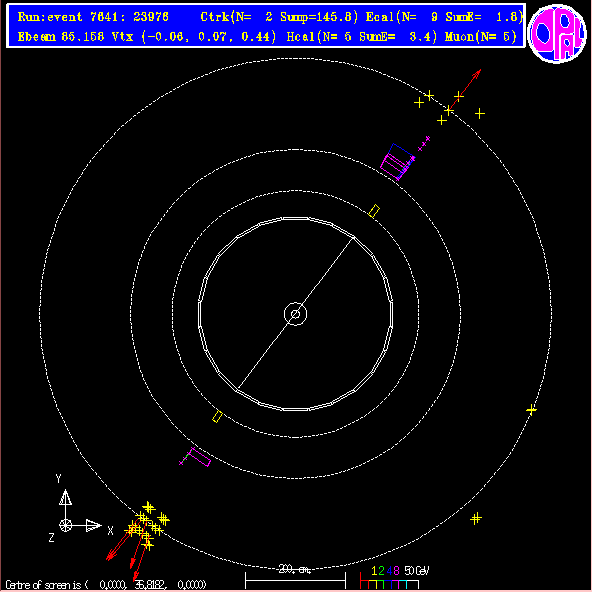592x592 pixels.
Task: Click the yellow muon hit at lower right
Action: point(476,518)
